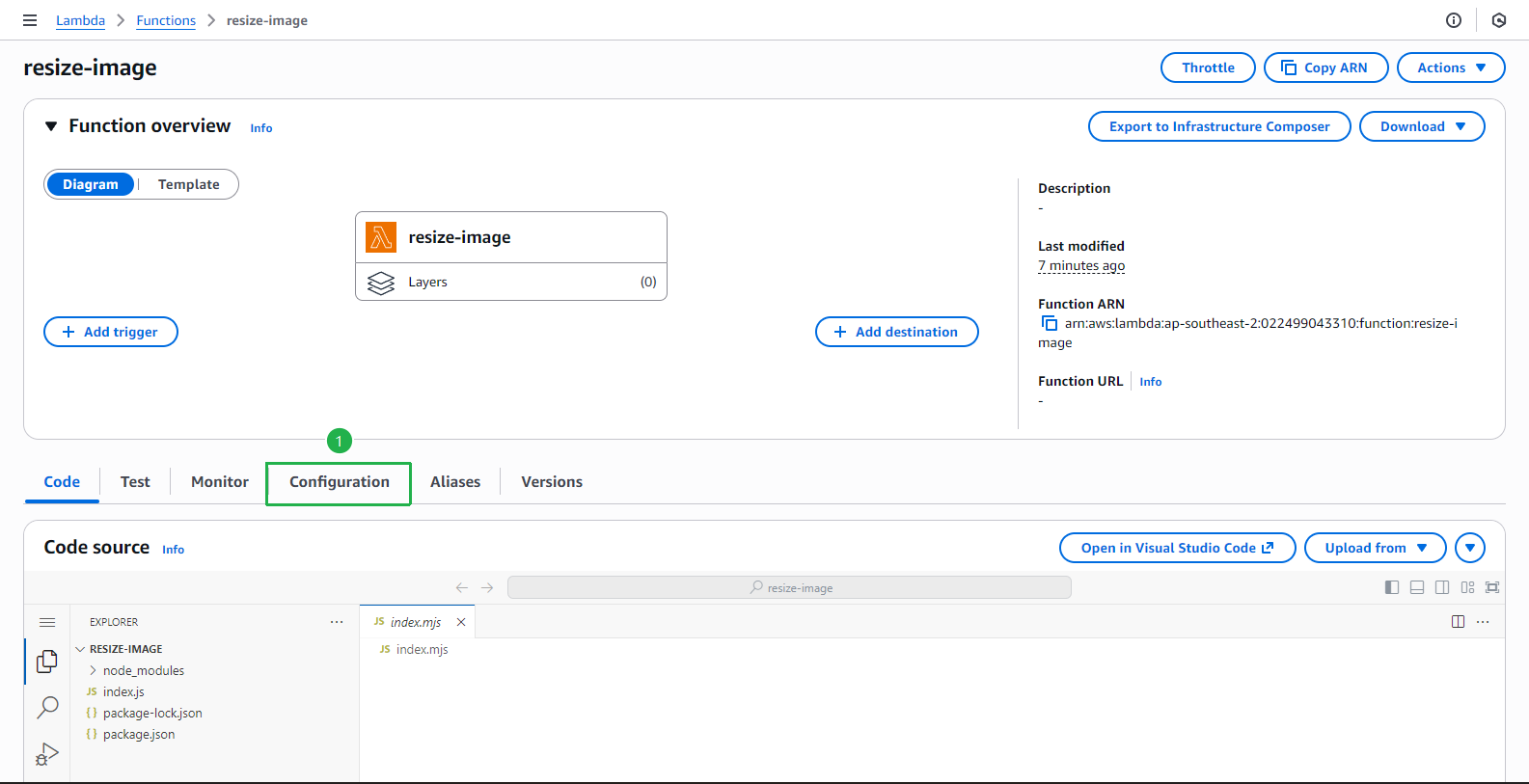The height and width of the screenshot is (784, 1529).
Task: Click the info circle icon in top bar
Action: (x=1454, y=20)
